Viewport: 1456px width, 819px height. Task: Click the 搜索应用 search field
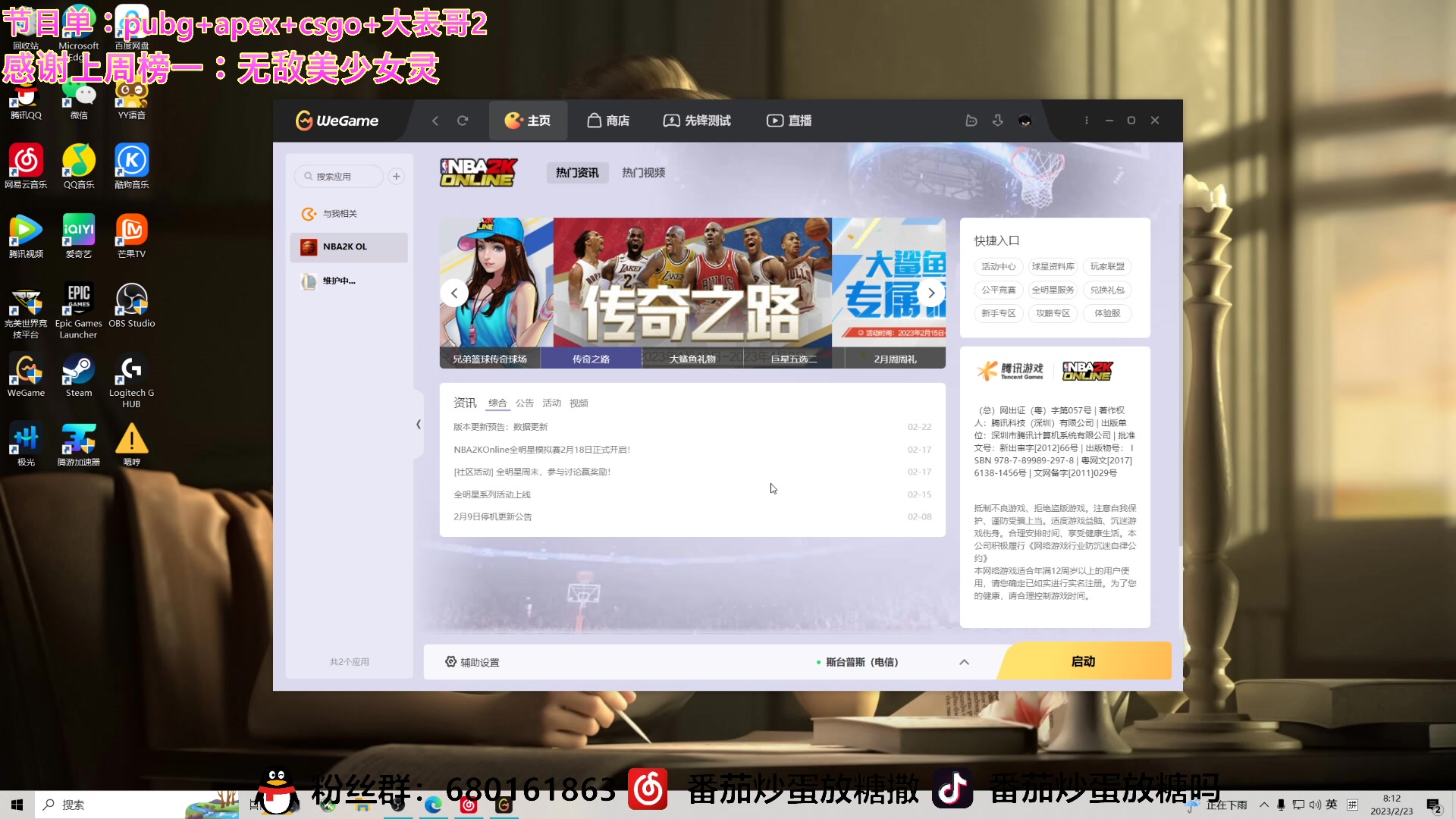tap(338, 177)
